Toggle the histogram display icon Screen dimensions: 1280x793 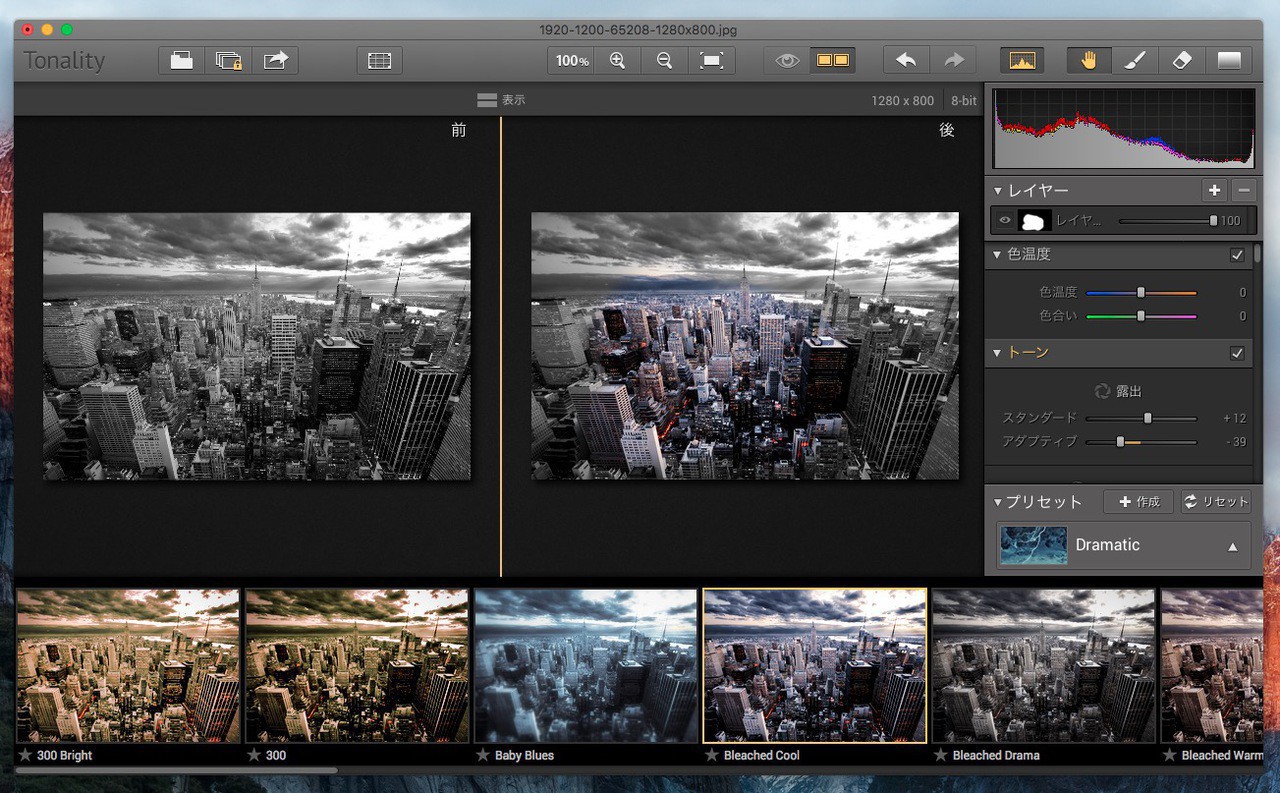coord(1022,61)
